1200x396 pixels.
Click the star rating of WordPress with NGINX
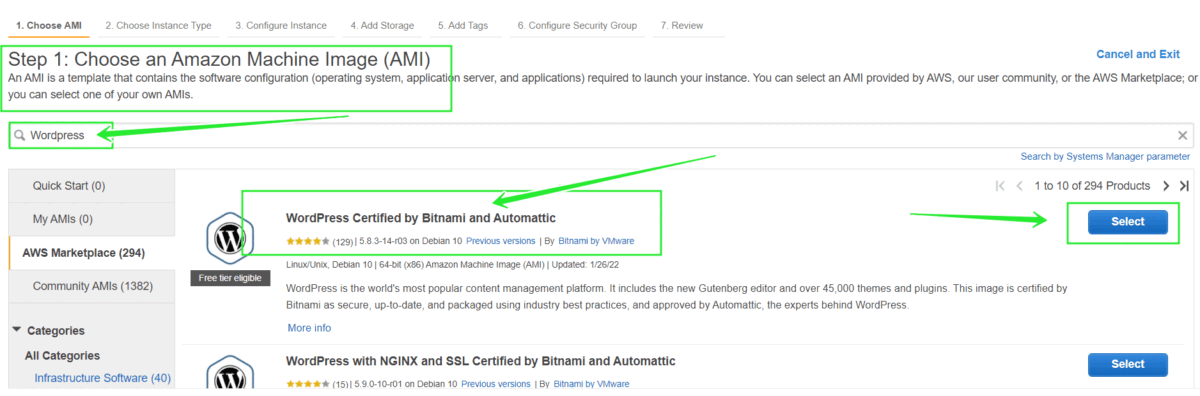pos(308,384)
